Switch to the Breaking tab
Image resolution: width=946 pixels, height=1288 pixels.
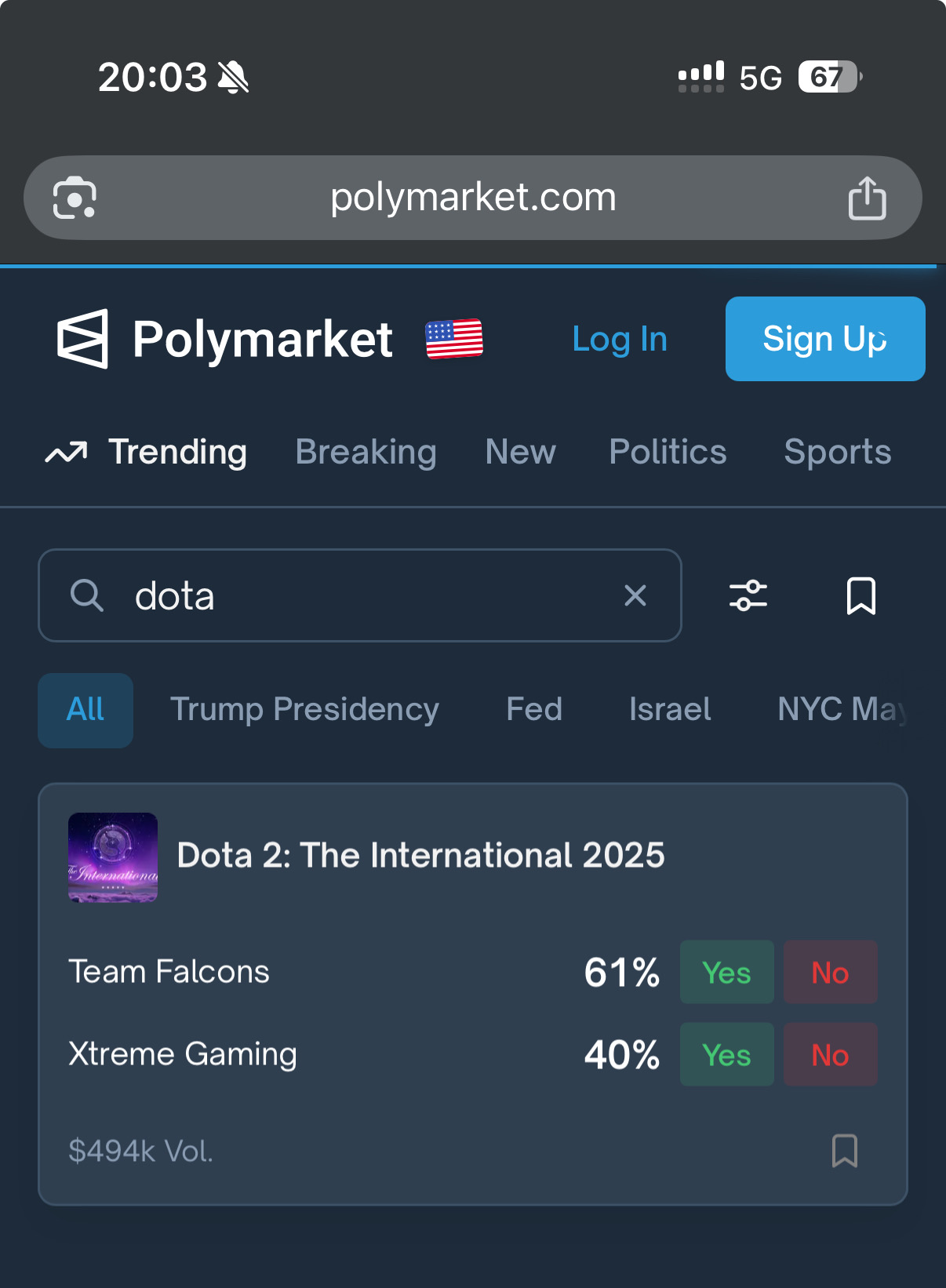point(366,452)
